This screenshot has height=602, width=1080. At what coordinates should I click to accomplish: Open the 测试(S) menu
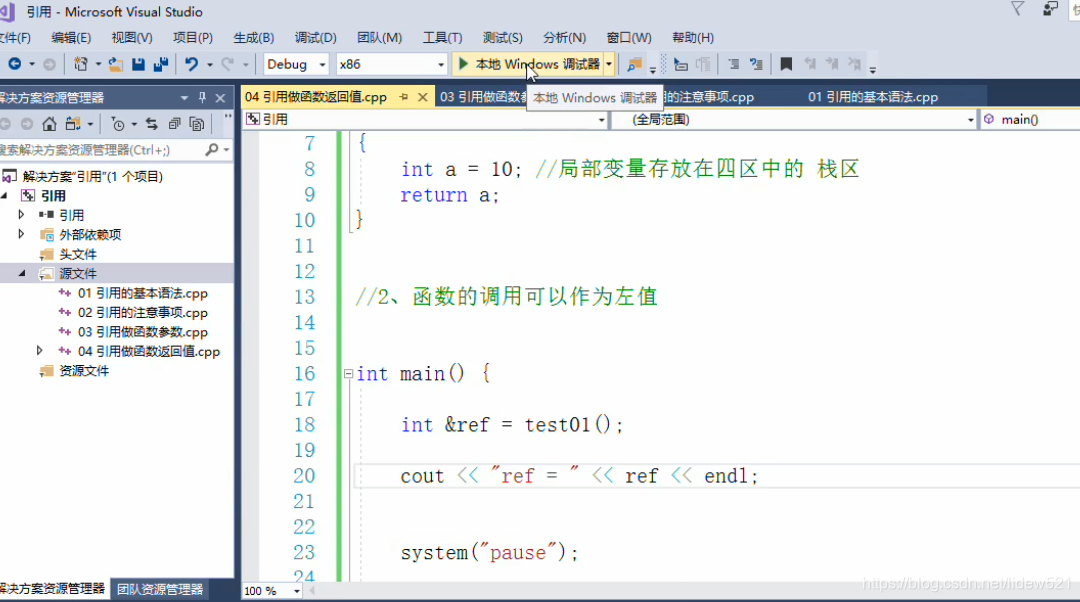click(502, 37)
